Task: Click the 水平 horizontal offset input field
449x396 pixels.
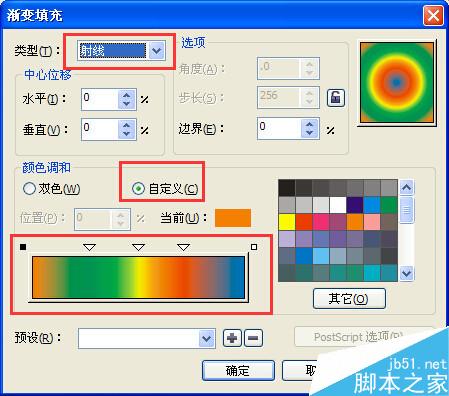Action: pos(100,99)
